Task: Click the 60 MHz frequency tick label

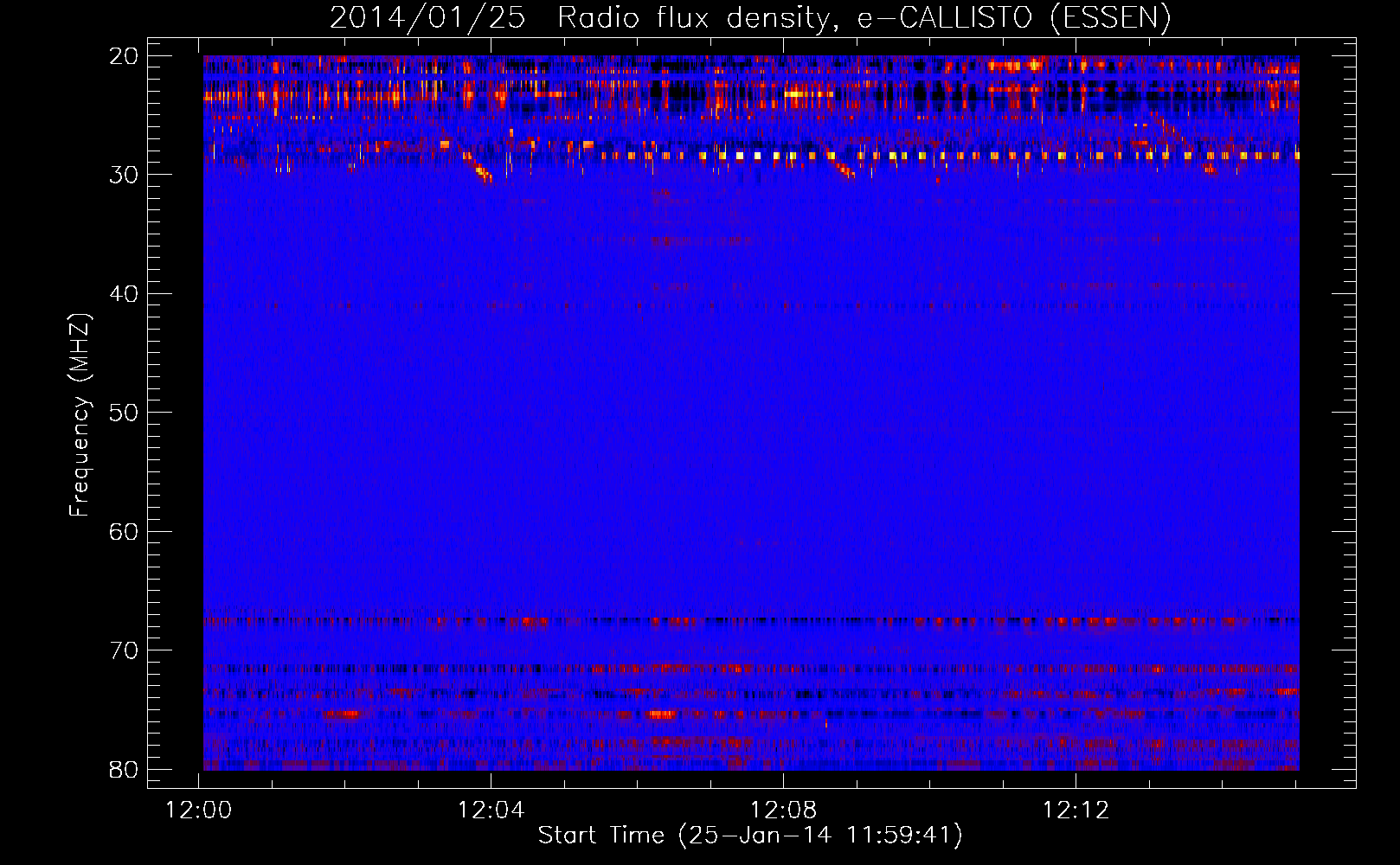Action: pos(125,532)
